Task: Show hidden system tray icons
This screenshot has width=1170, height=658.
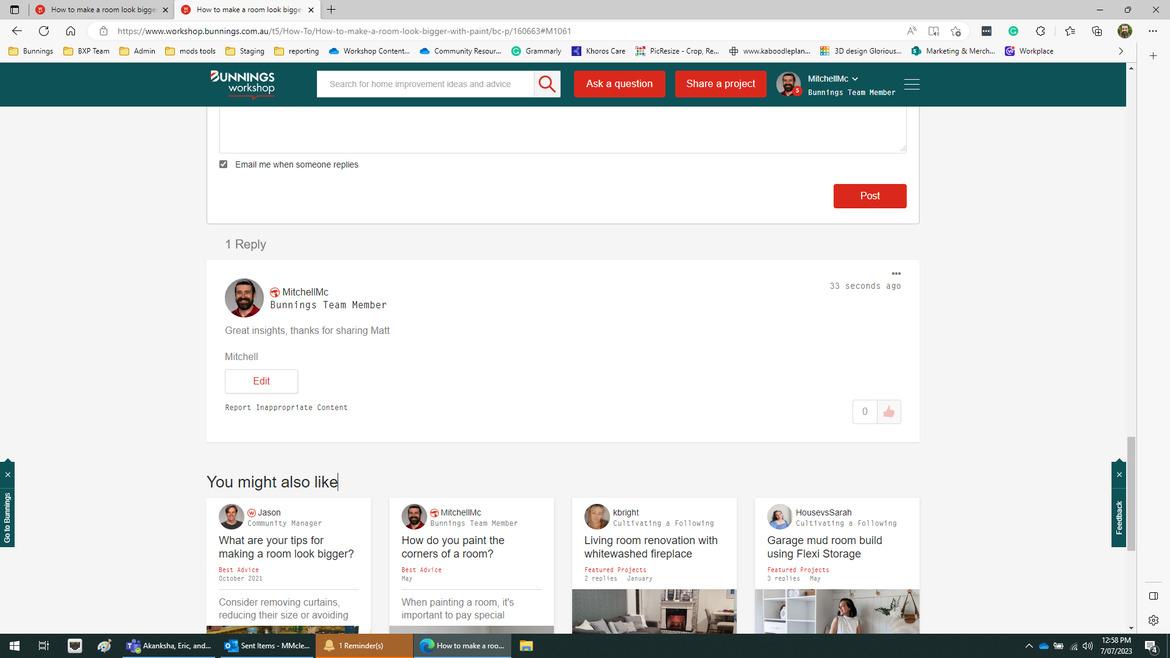Action: (x=1028, y=646)
